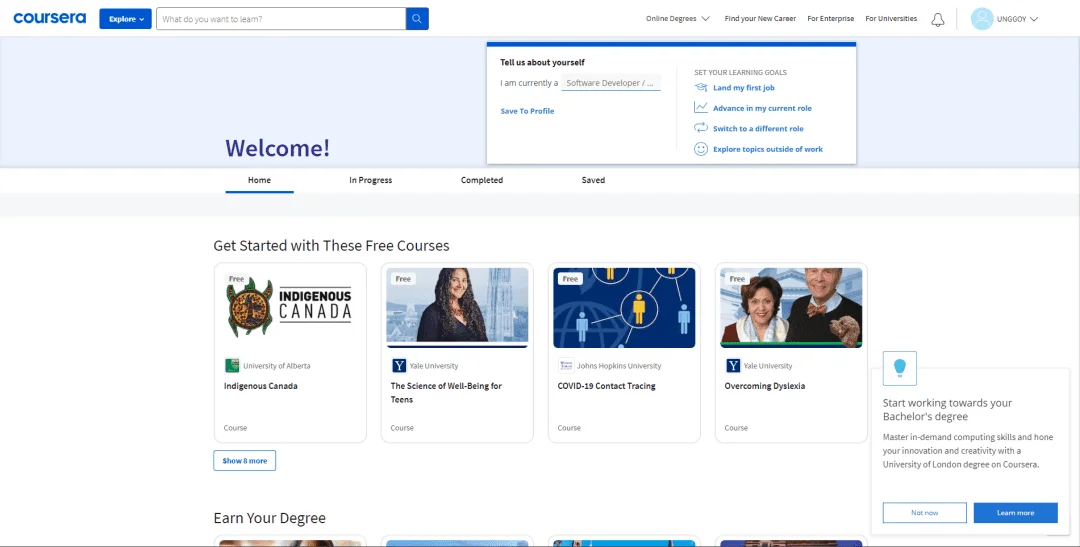Dismiss the popup with Not now
The width and height of the screenshot is (1080, 547).
pos(924,513)
